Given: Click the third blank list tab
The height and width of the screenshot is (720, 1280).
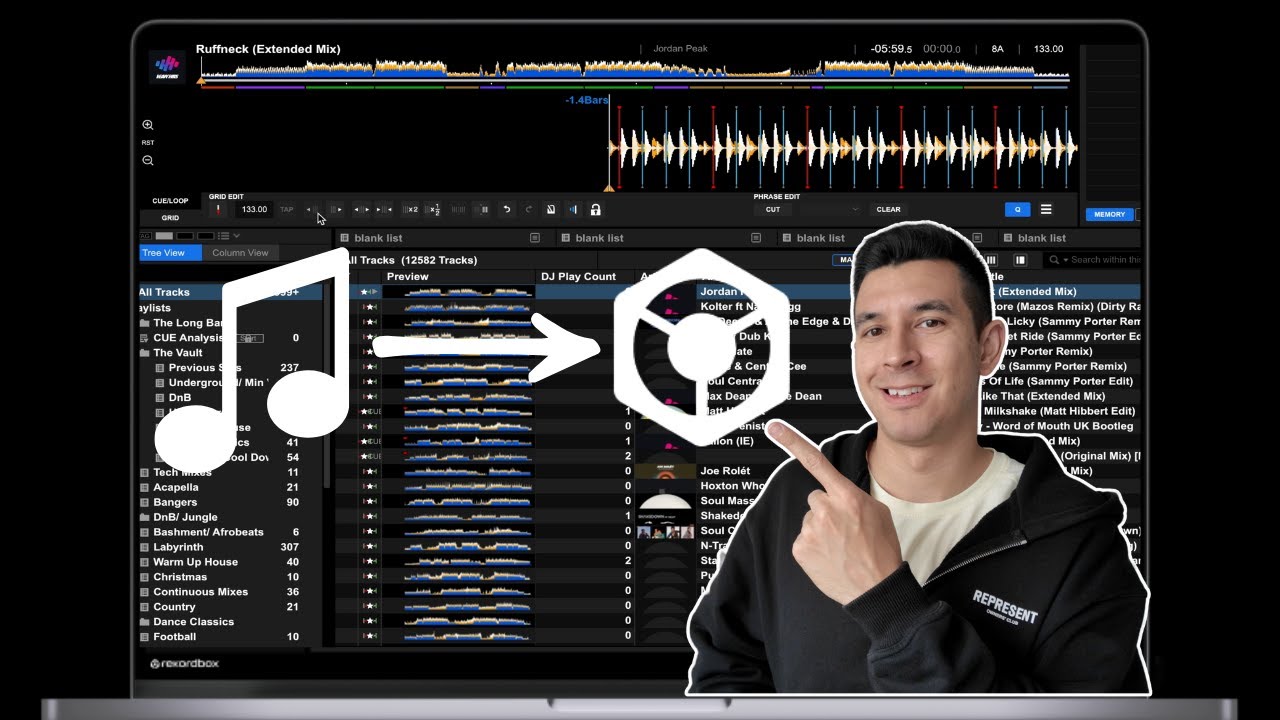Looking at the screenshot, I should pyautogui.click(x=821, y=238).
